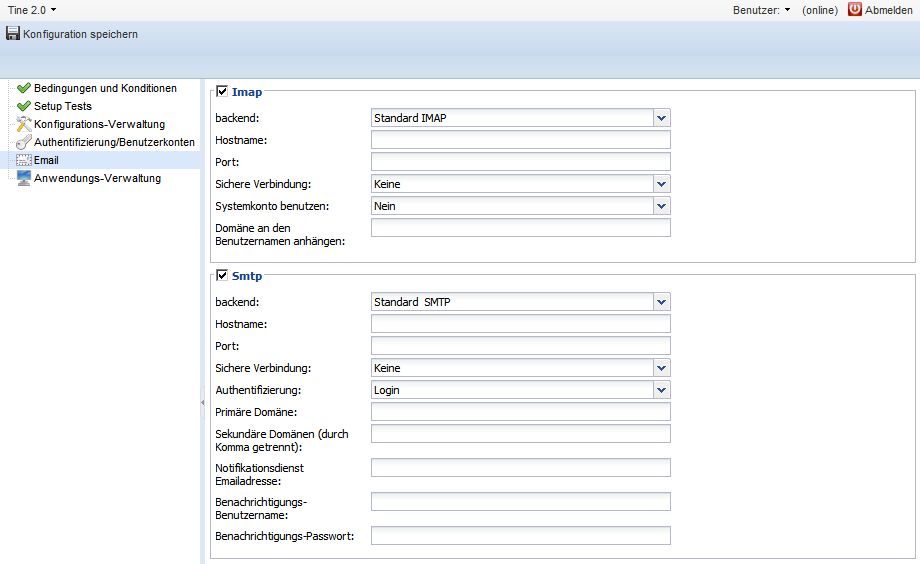Viewport: 920px width, 564px height.
Task: Open the Tine 2.0 menu
Action: pyautogui.click(x=32, y=9)
